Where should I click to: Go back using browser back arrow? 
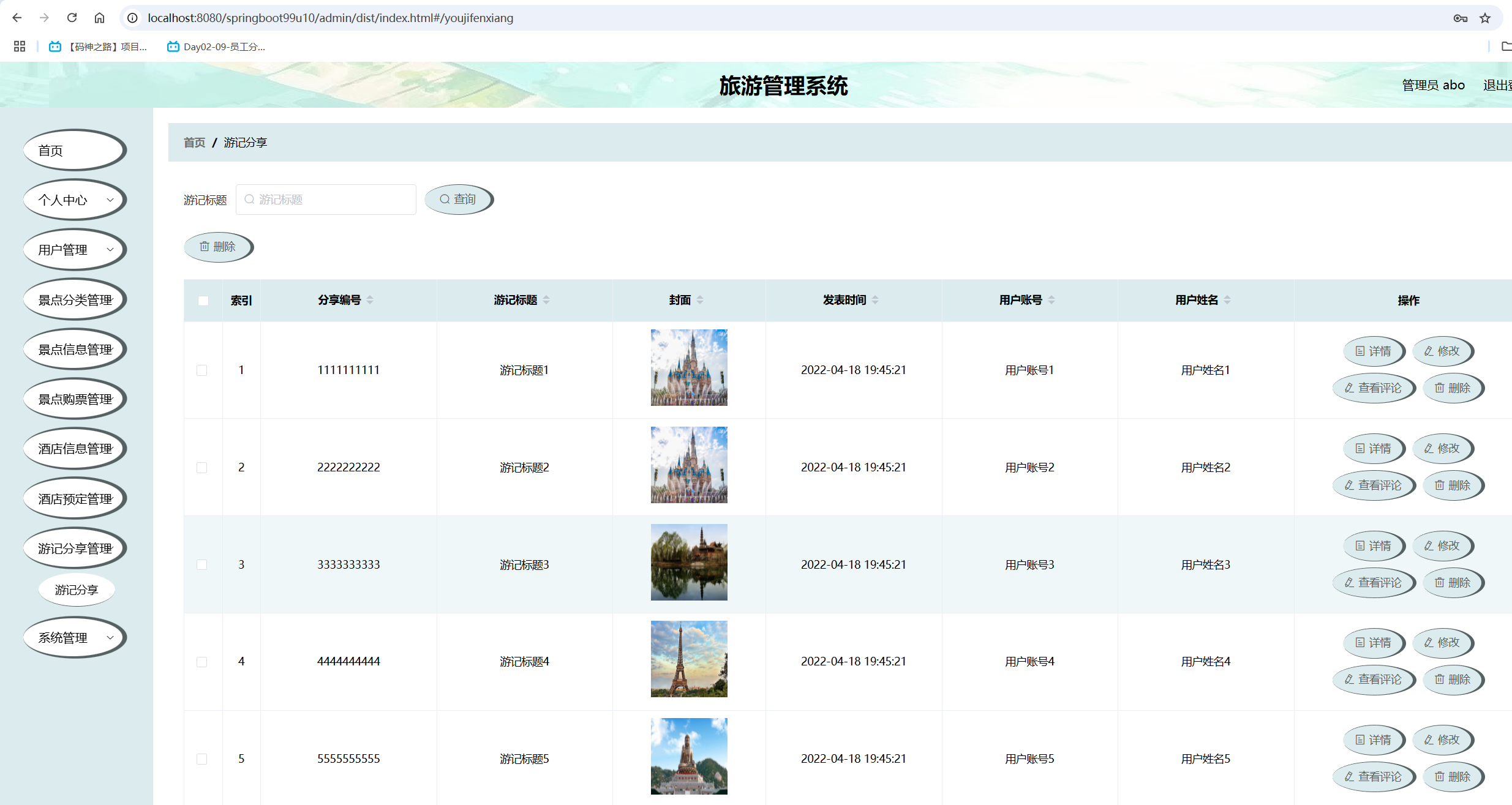click(17, 18)
